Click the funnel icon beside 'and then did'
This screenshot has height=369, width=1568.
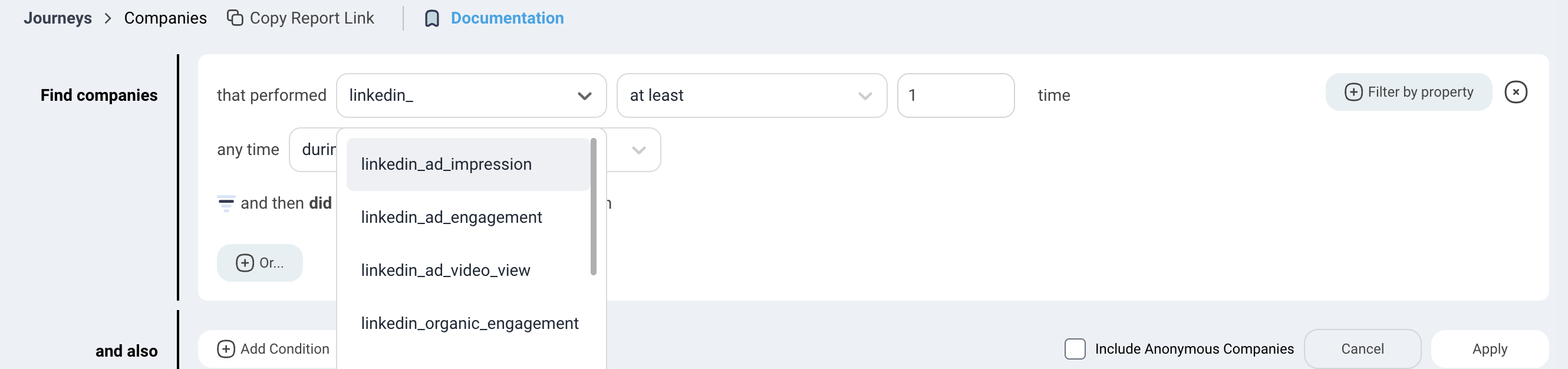click(x=226, y=203)
